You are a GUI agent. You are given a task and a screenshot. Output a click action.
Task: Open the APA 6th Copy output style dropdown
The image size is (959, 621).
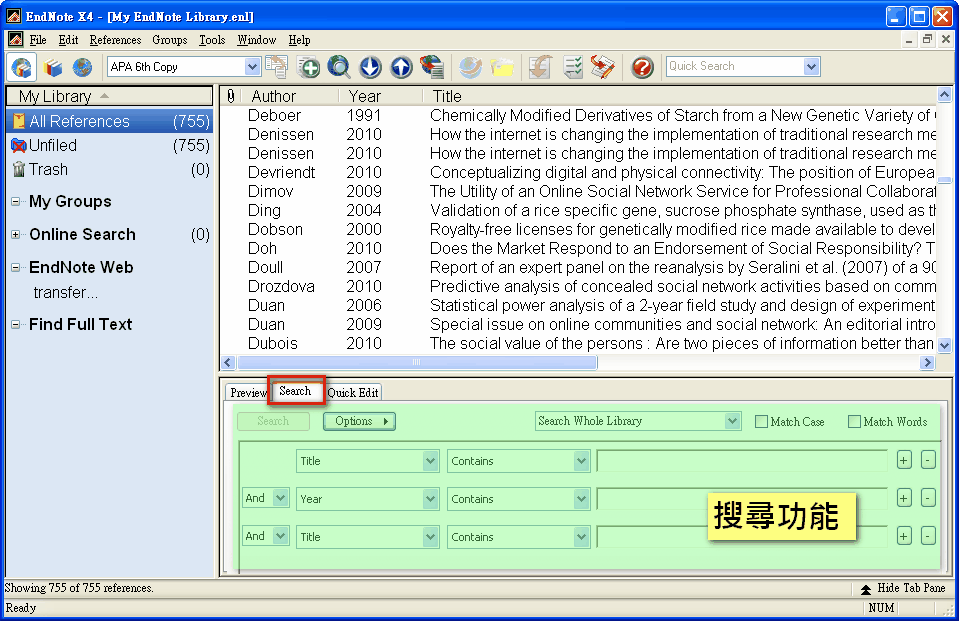pos(252,67)
